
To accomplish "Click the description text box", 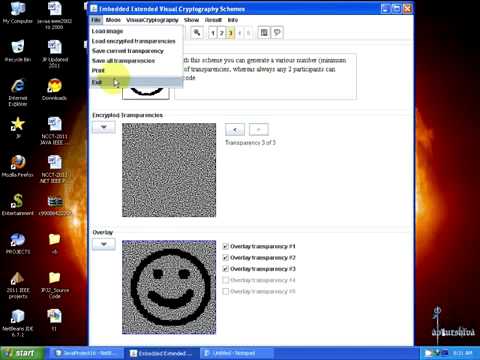I will point(266,77).
